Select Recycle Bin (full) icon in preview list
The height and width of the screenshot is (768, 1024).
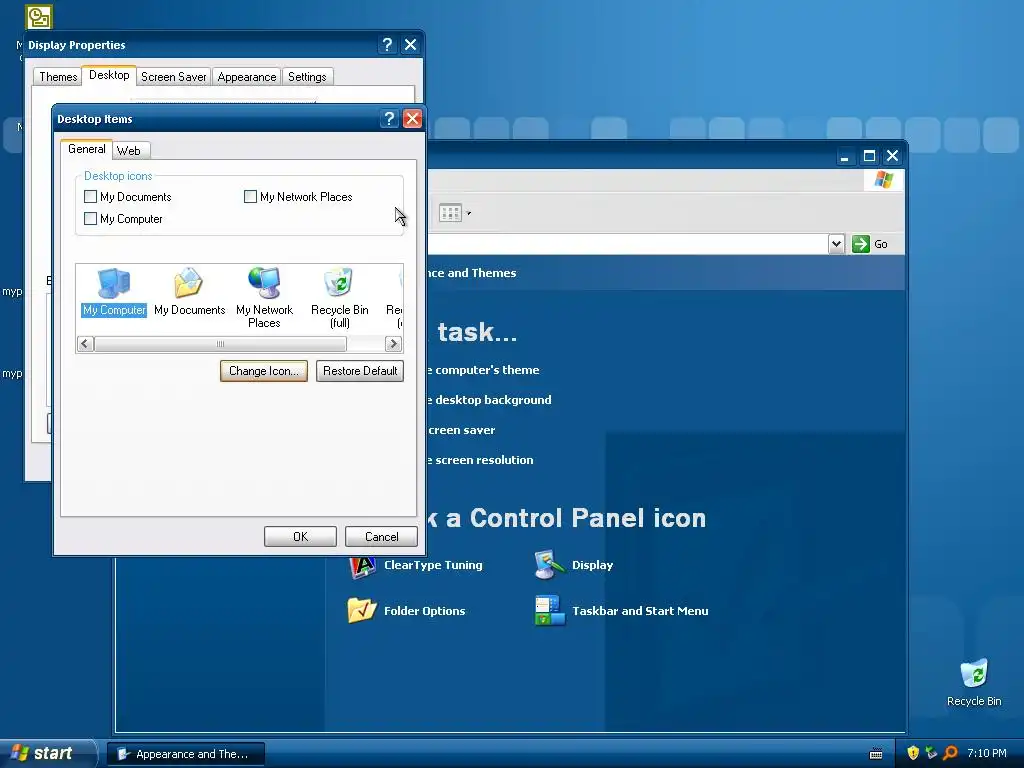click(x=339, y=297)
